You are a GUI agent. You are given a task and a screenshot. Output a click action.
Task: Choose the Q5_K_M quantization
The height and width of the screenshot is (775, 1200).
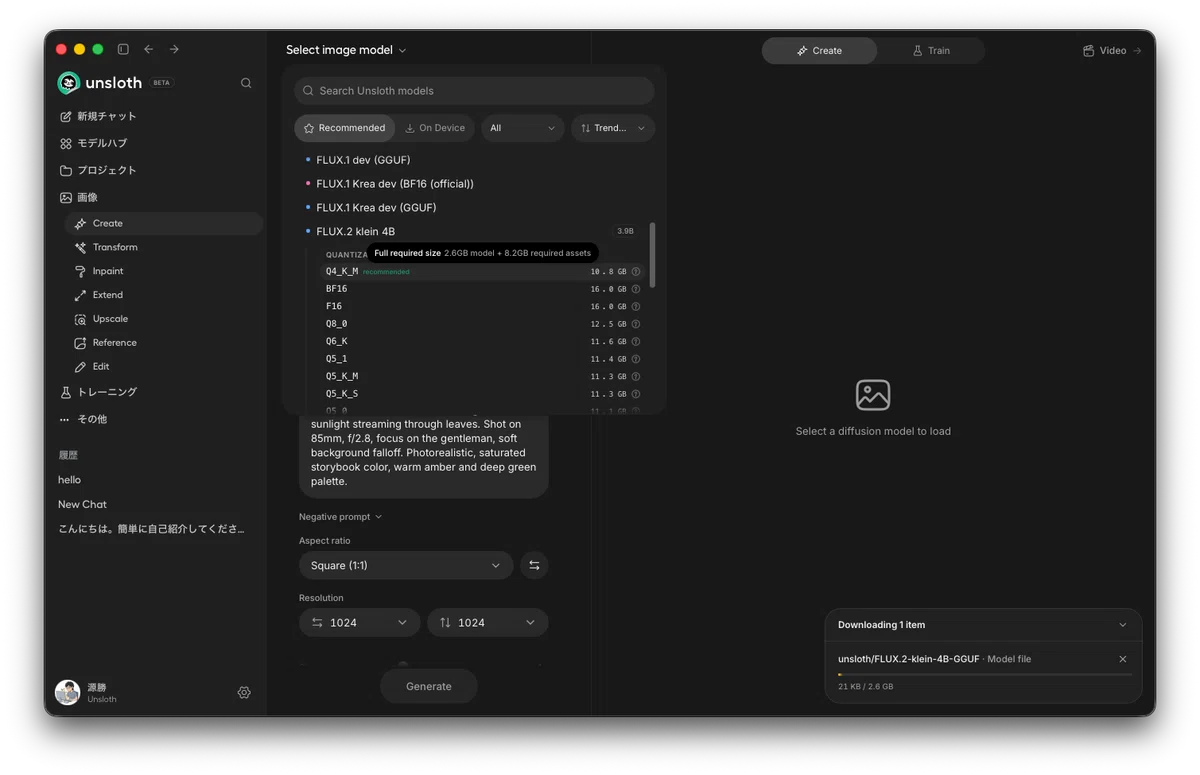tap(483, 377)
